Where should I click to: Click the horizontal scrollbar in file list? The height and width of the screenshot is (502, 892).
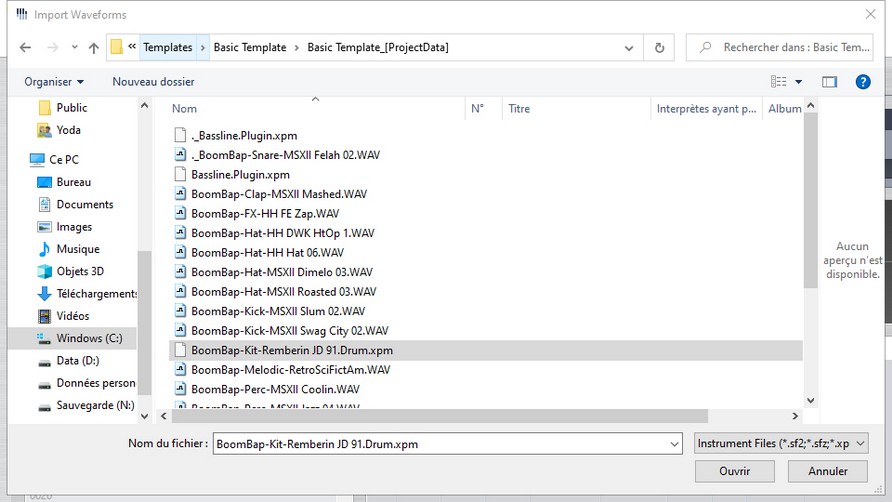point(440,416)
